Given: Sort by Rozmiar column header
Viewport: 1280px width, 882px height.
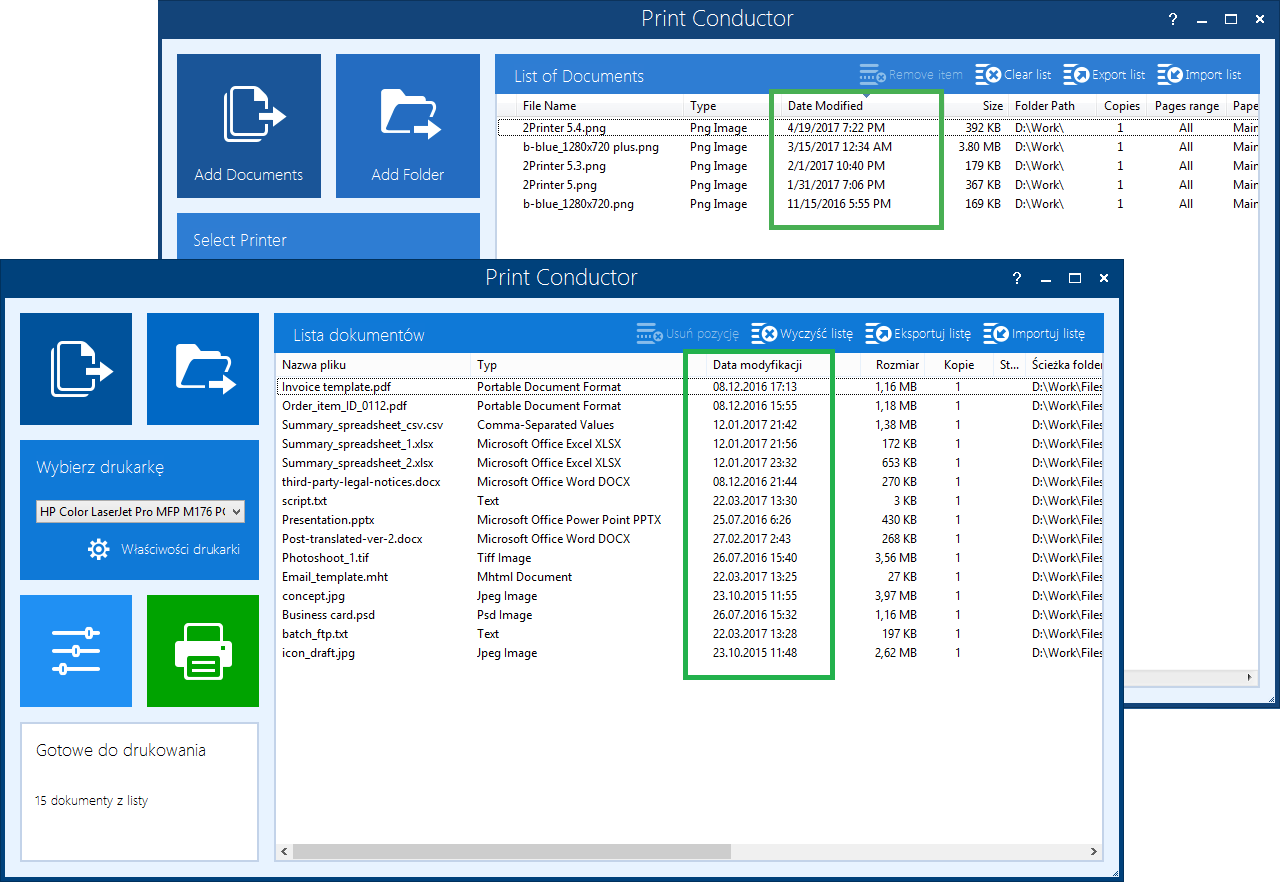Looking at the screenshot, I should [893, 365].
